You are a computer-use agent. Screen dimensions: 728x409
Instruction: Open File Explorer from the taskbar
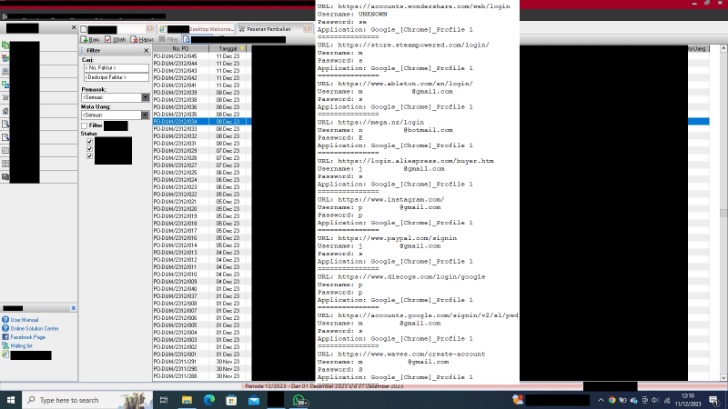point(187,400)
